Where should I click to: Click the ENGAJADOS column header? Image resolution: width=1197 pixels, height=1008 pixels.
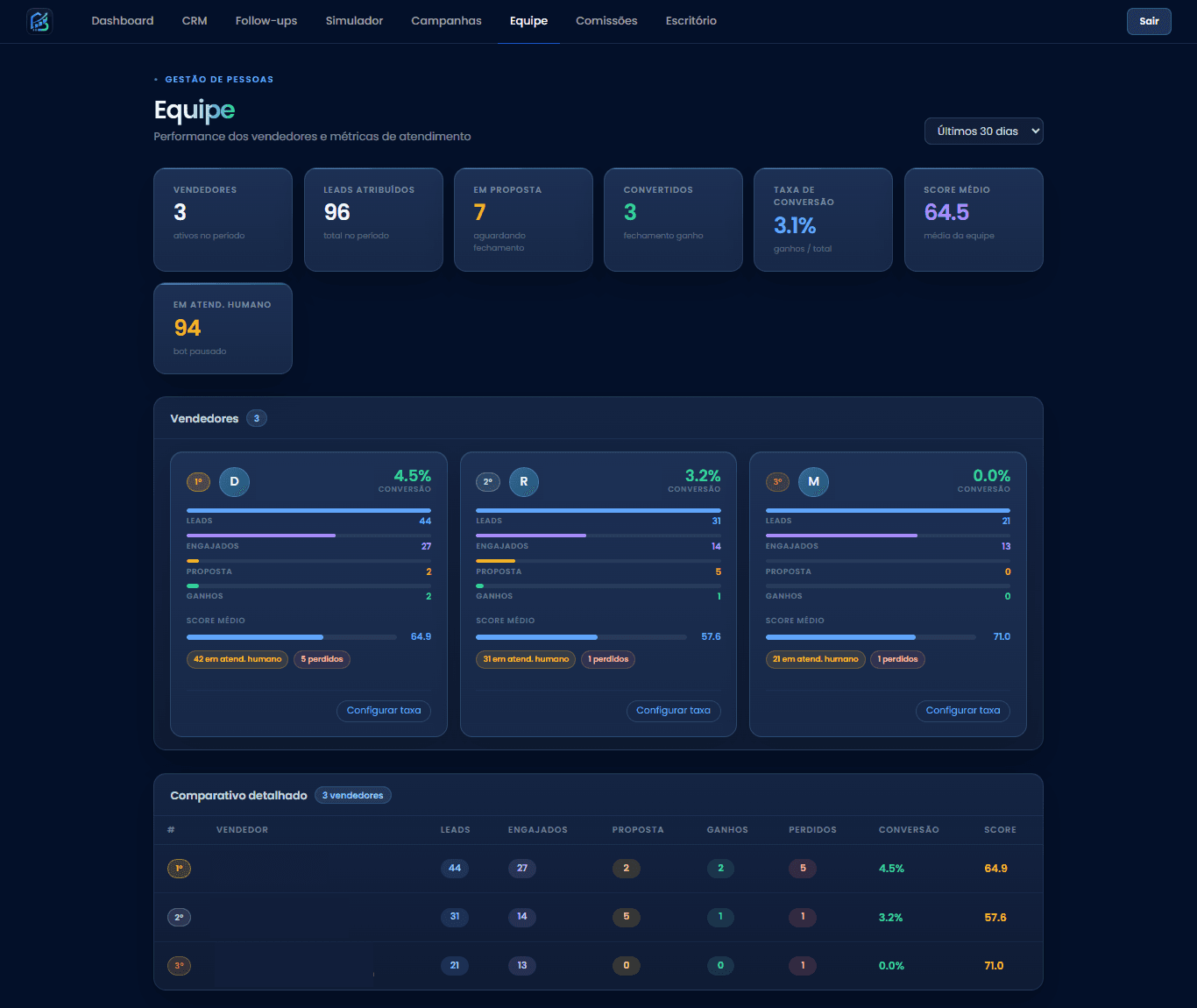click(538, 830)
